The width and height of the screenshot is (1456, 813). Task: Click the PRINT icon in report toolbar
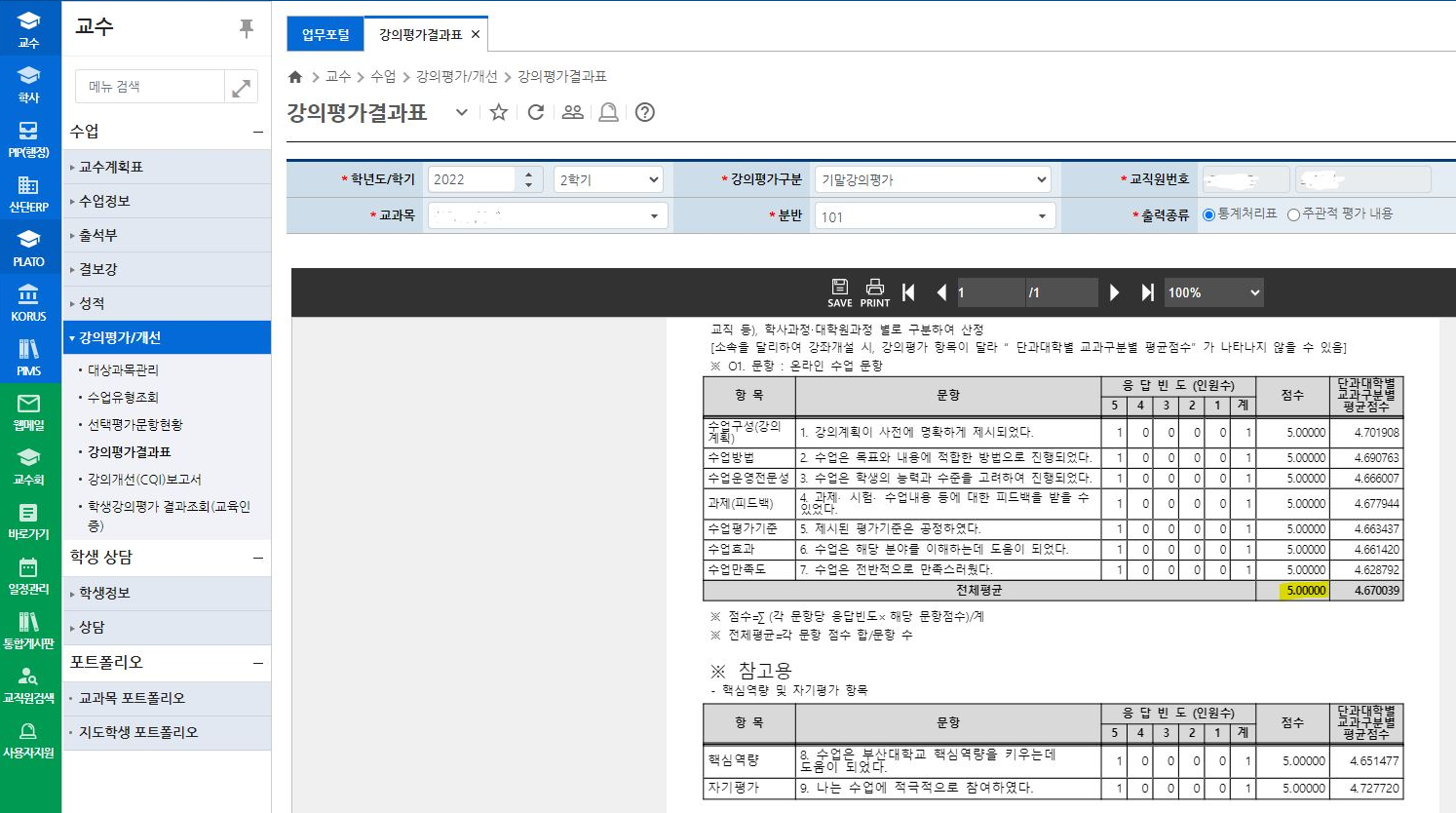pyautogui.click(x=874, y=291)
